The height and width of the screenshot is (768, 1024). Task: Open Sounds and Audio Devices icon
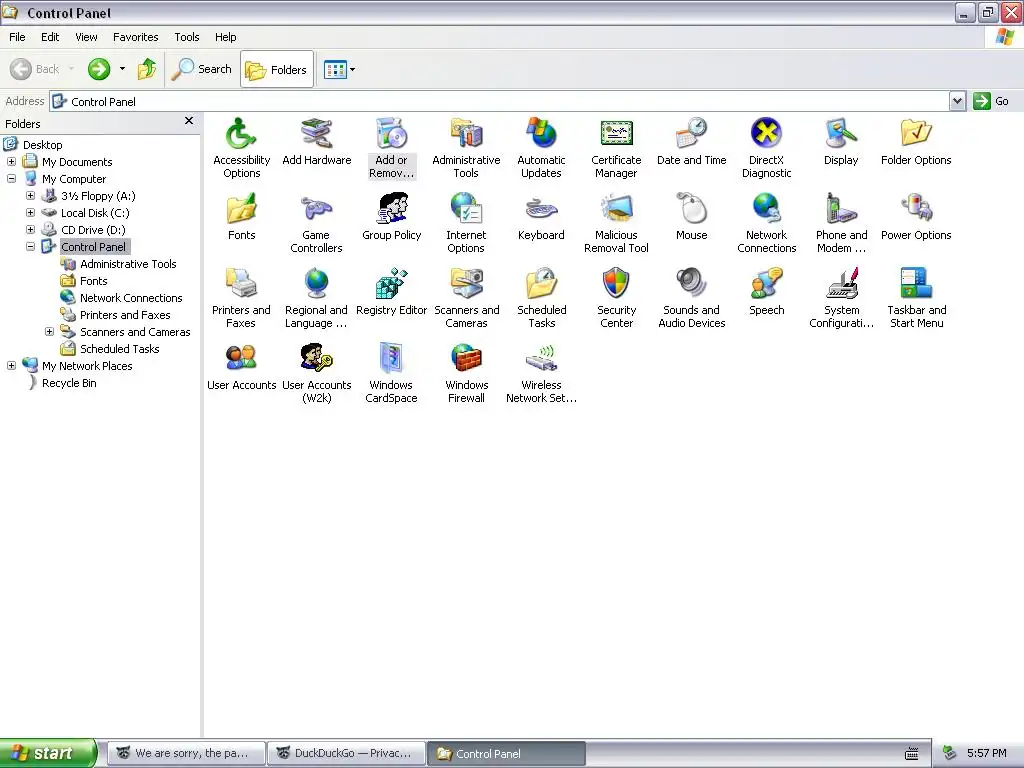[x=692, y=298]
